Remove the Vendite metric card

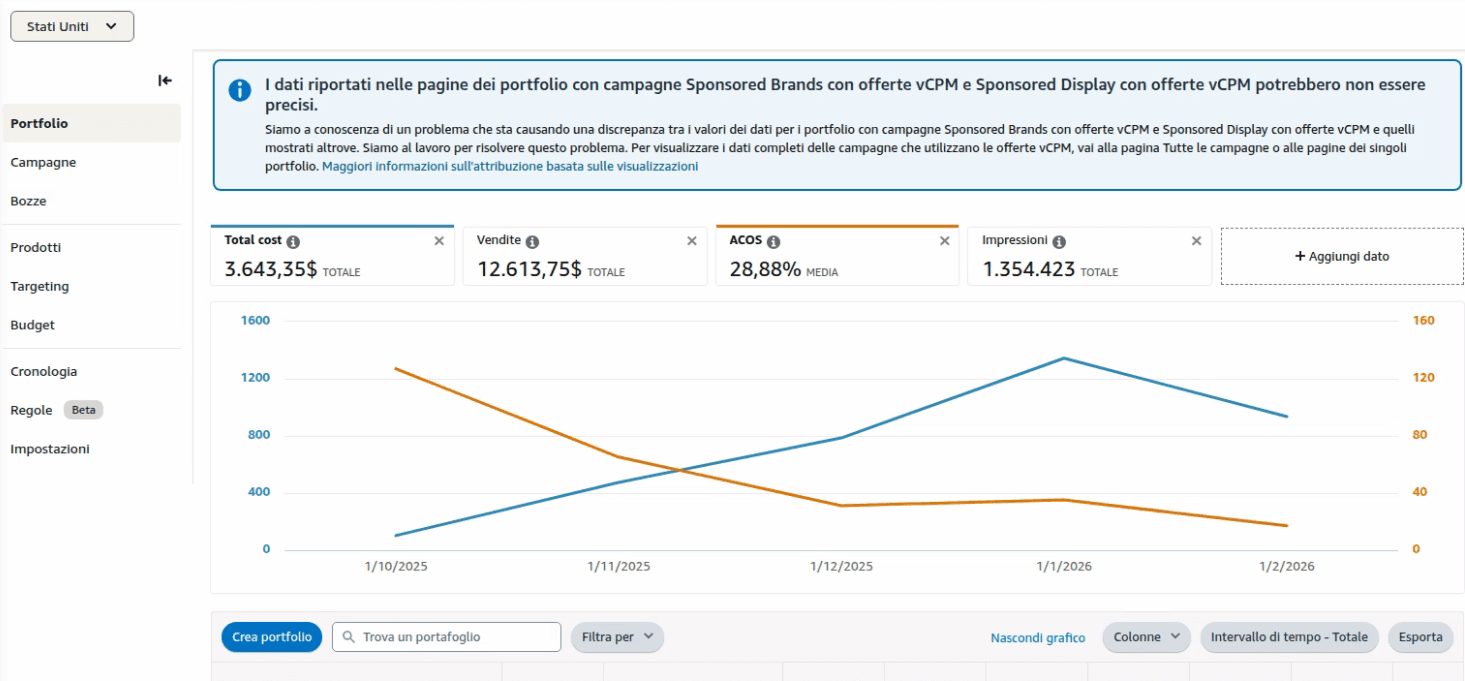(691, 240)
